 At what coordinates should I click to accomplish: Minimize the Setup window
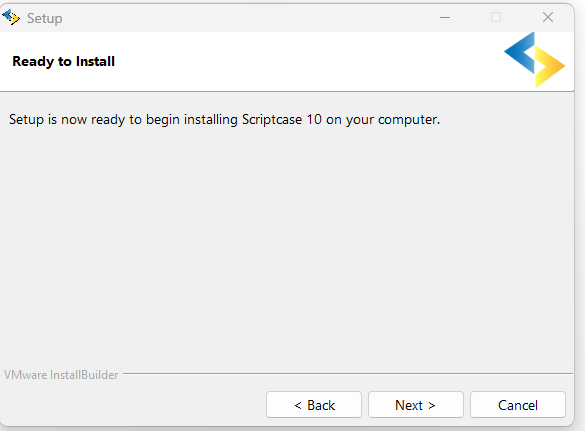click(445, 17)
